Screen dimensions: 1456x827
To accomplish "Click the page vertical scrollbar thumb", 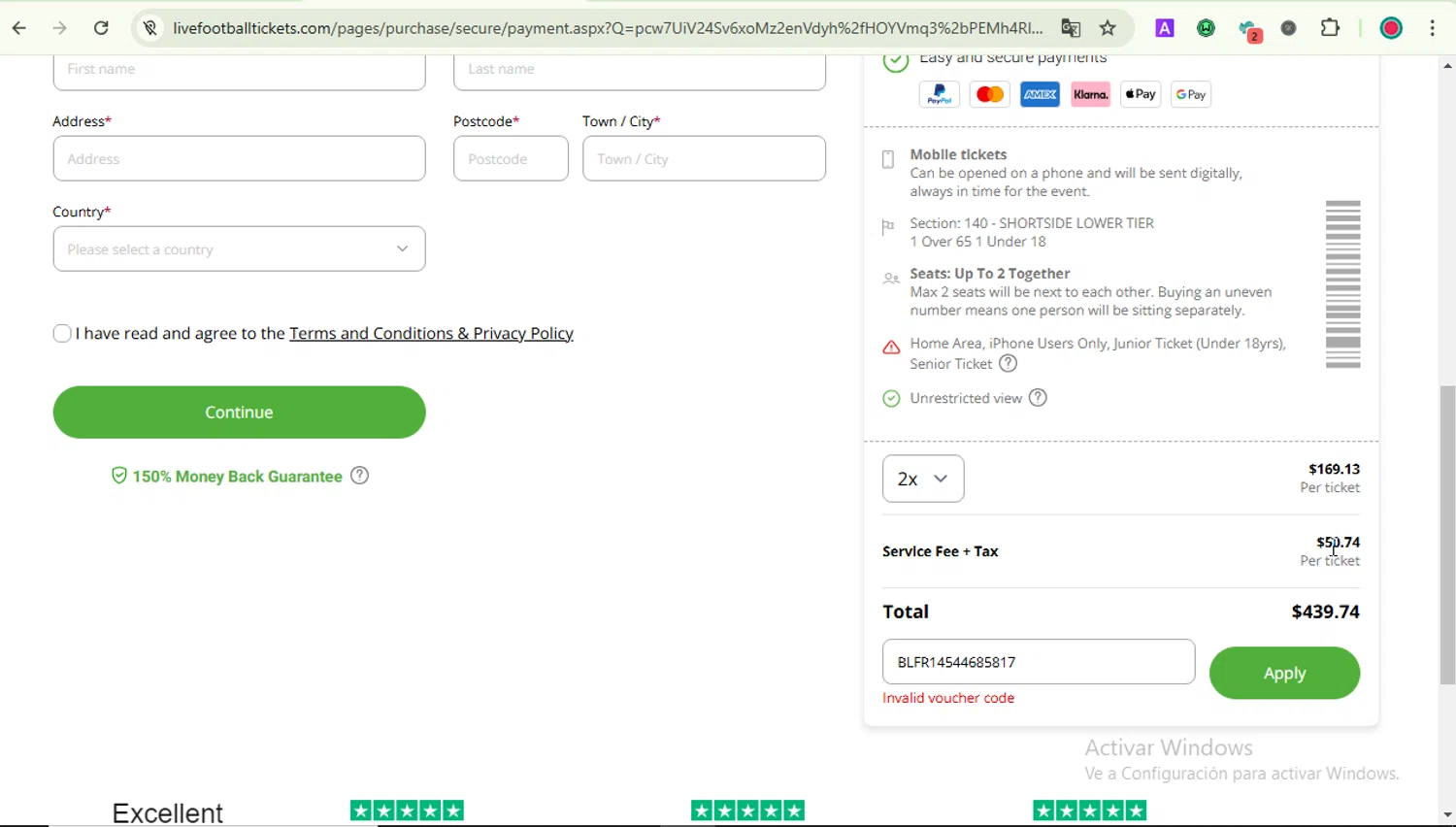I will click(1447, 536).
